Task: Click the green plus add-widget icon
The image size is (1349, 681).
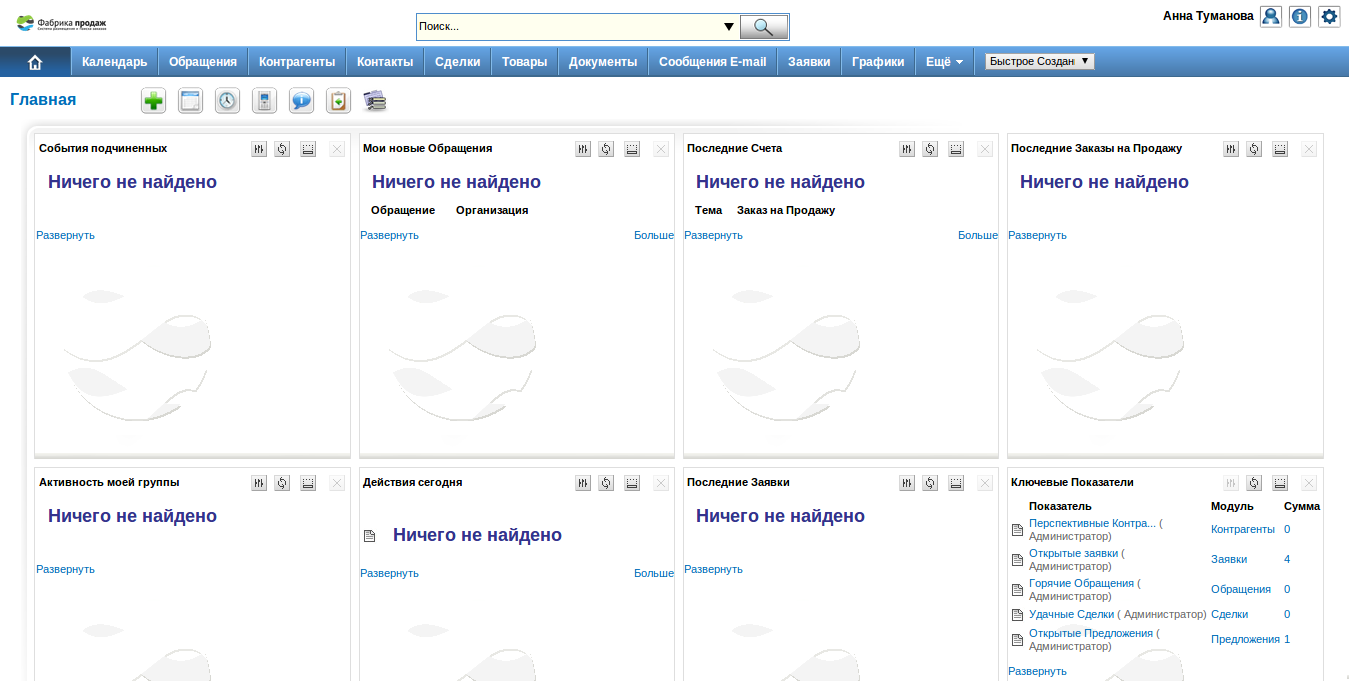Action: point(154,101)
